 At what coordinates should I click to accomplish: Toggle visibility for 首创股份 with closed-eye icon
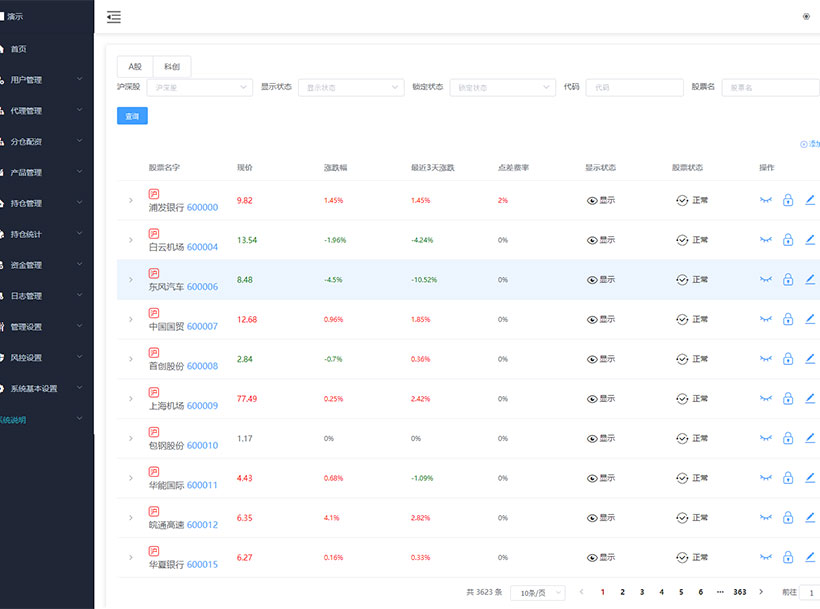coord(766,359)
